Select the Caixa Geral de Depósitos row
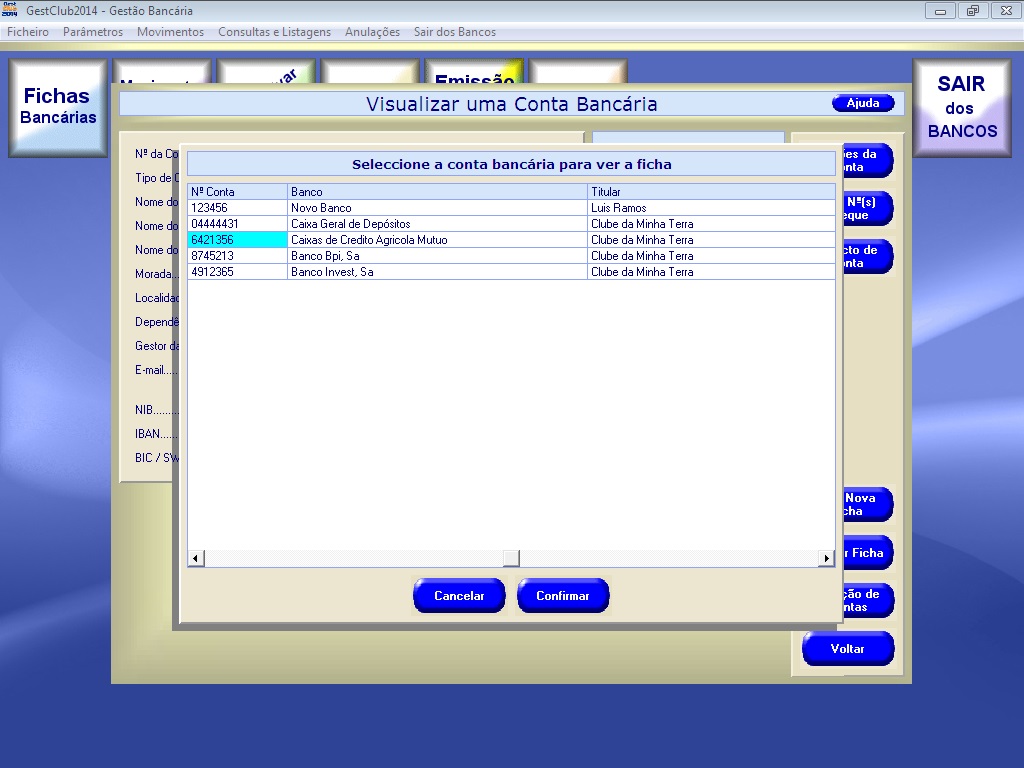 pos(350,224)
